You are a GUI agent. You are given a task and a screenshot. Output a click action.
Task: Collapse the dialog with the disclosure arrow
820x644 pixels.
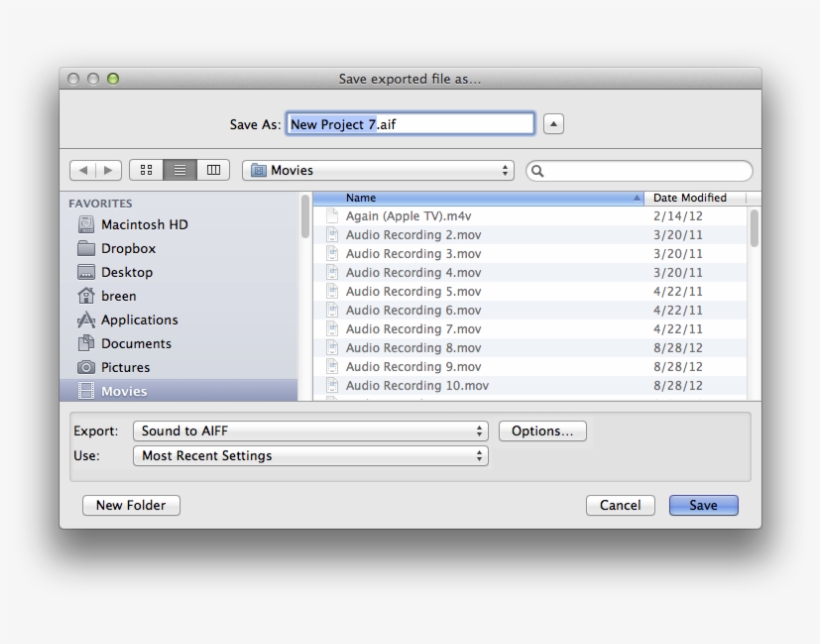[x=553, y=123]
